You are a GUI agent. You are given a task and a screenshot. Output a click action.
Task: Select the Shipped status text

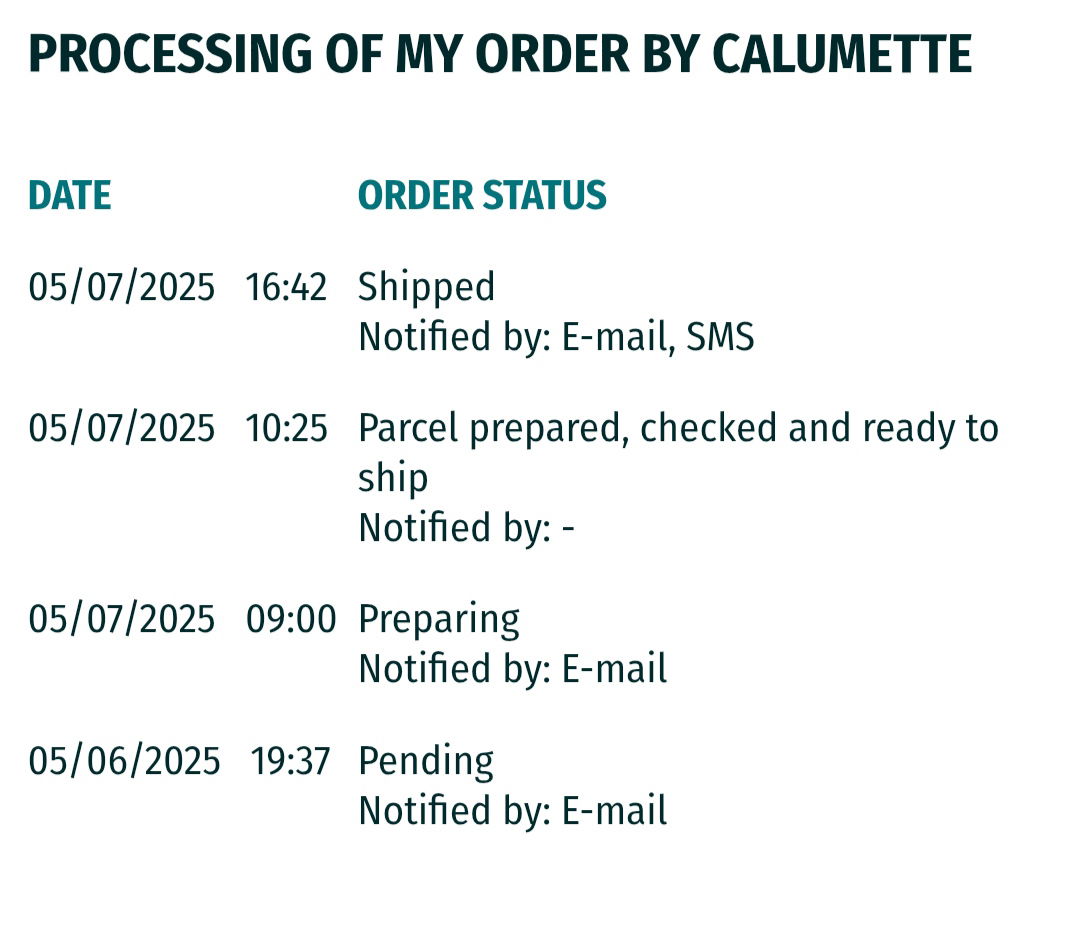click(x=426, y=288)
